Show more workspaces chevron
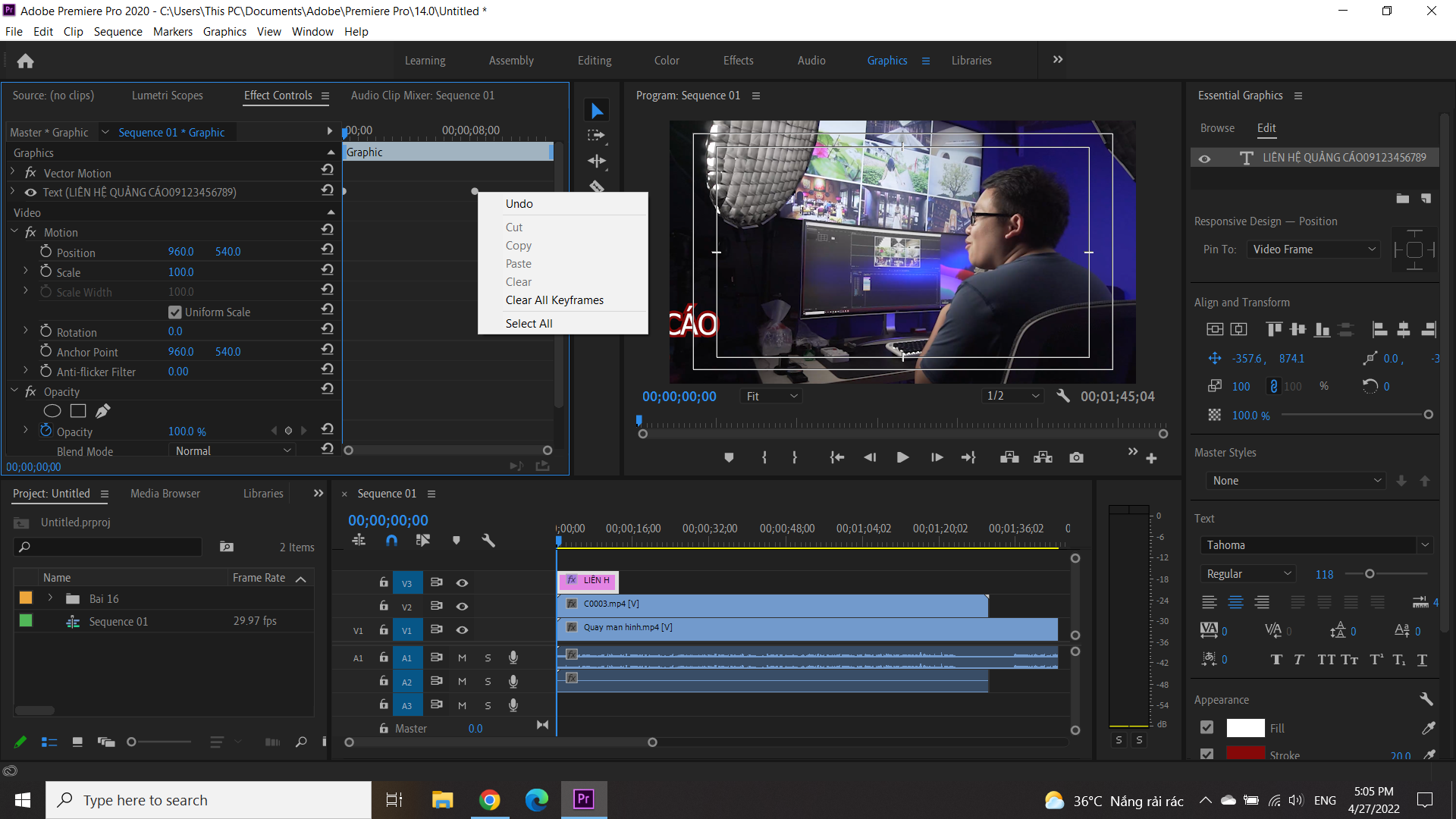The height and width of the screenshot is (819, 1456). (x=1058, y=60)
